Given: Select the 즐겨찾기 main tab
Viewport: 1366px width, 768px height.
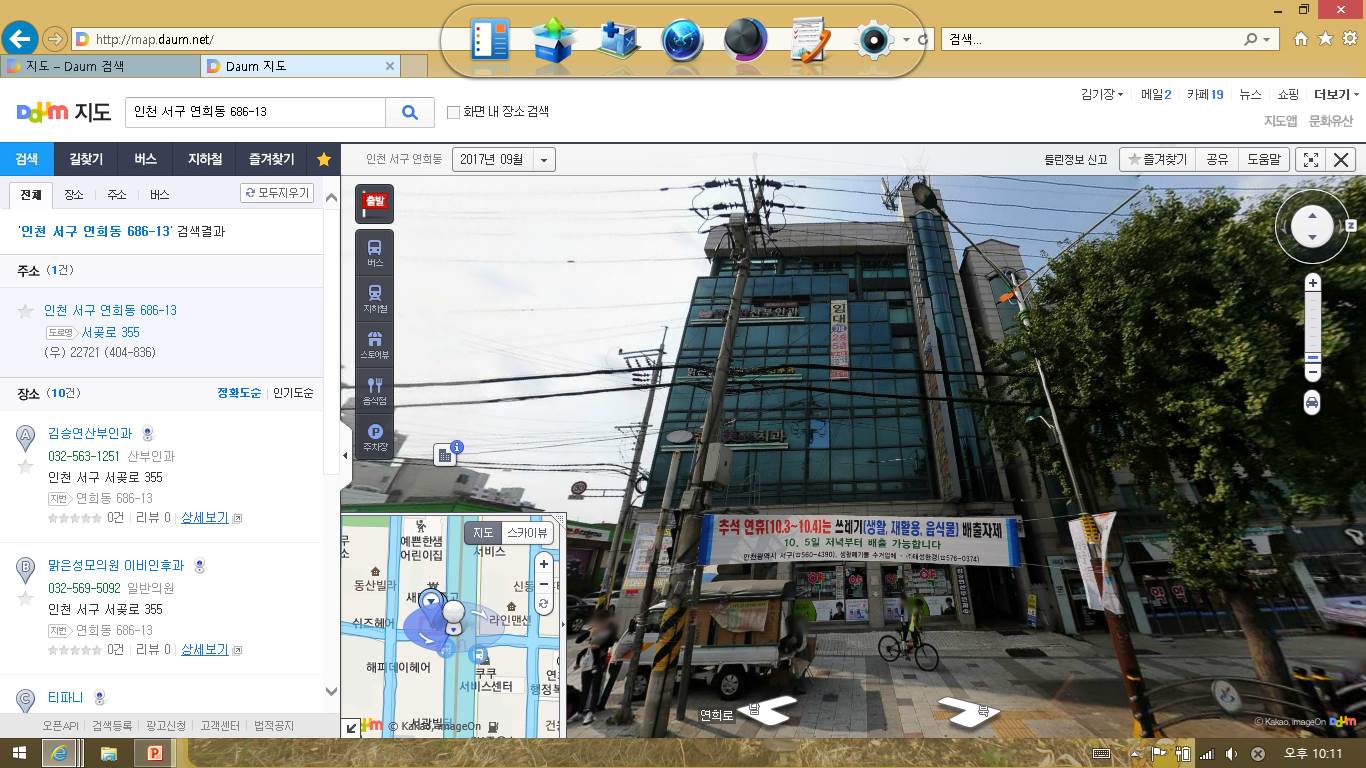Looking at the screenshot, I should click(272, 159).
